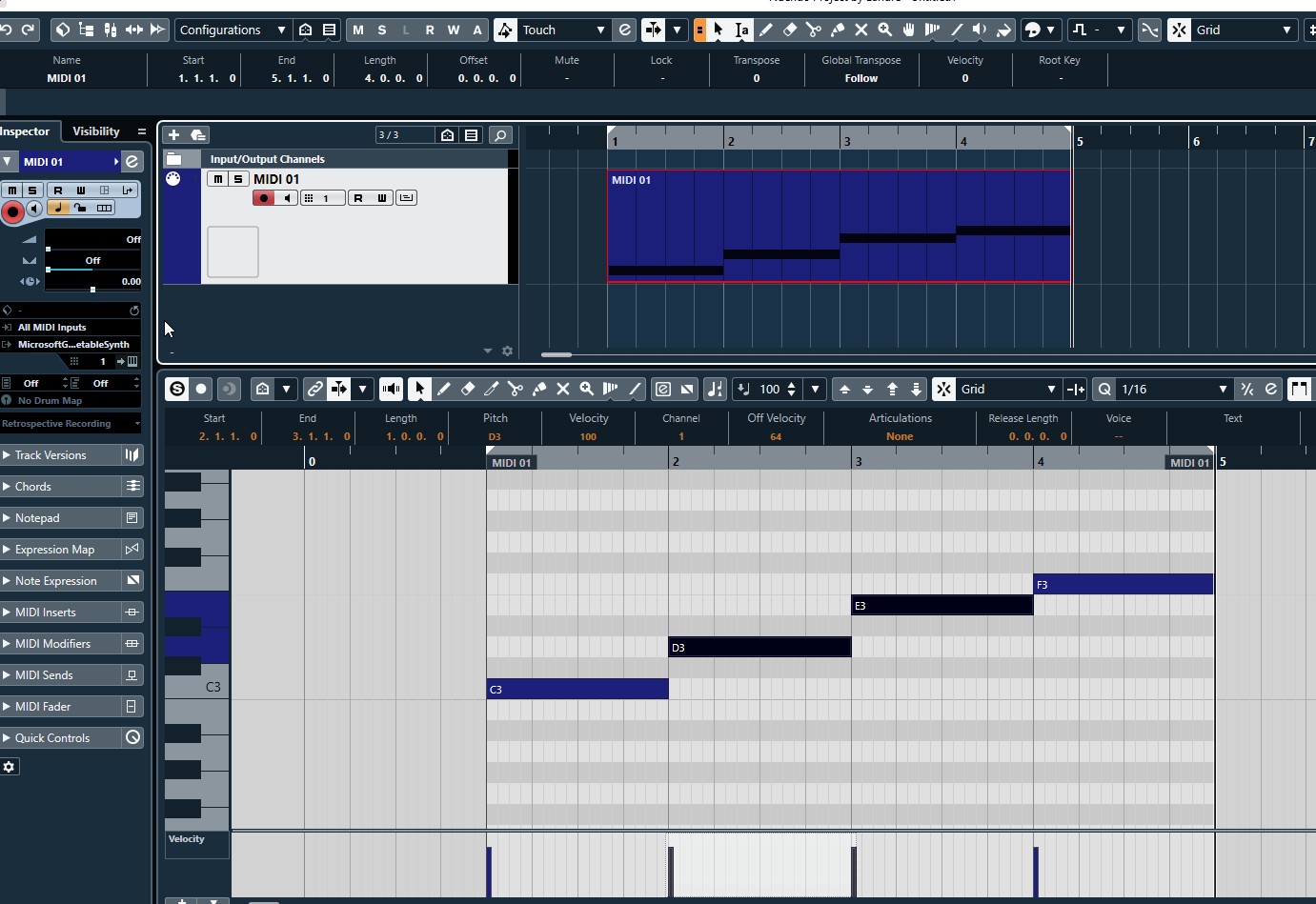The height and width of the screenshot is (904, 1316).
Task: Click the No Drum Map selector
Action: (71, 401)
